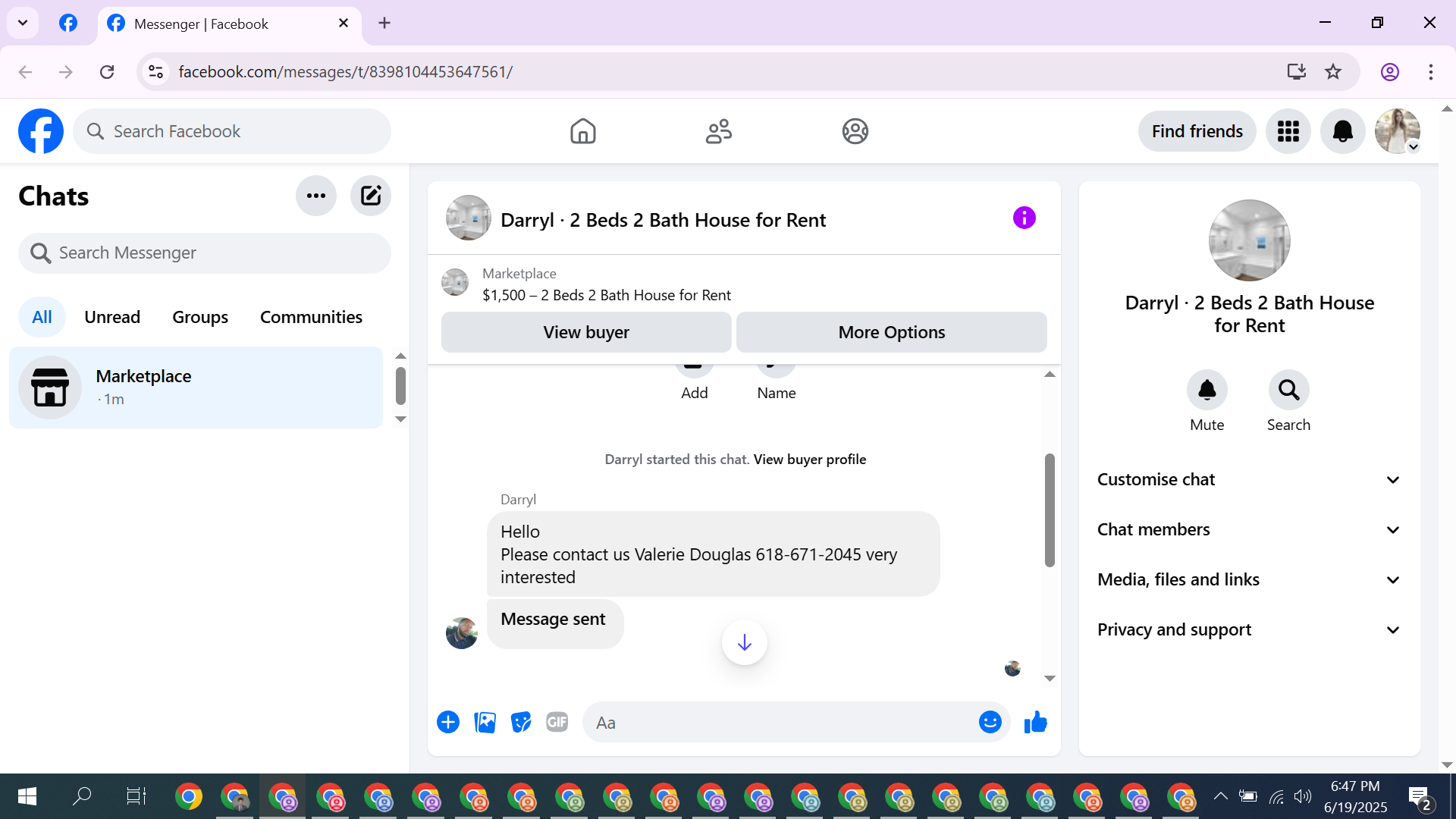Open Chrome three-dot menu
This screenshot has height=819, width=1456.
tap(1431, 71)
